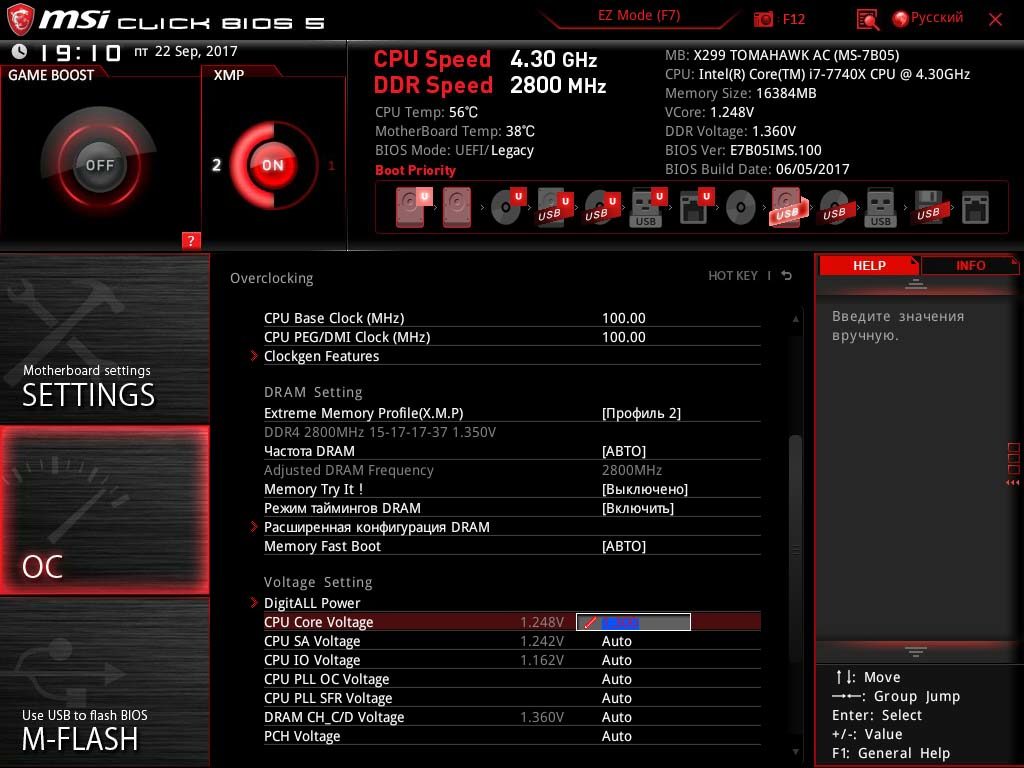1024x768 pixels.
Task: Open Memory Try It [Выключено] dropdown
Action: pos(645,489)
